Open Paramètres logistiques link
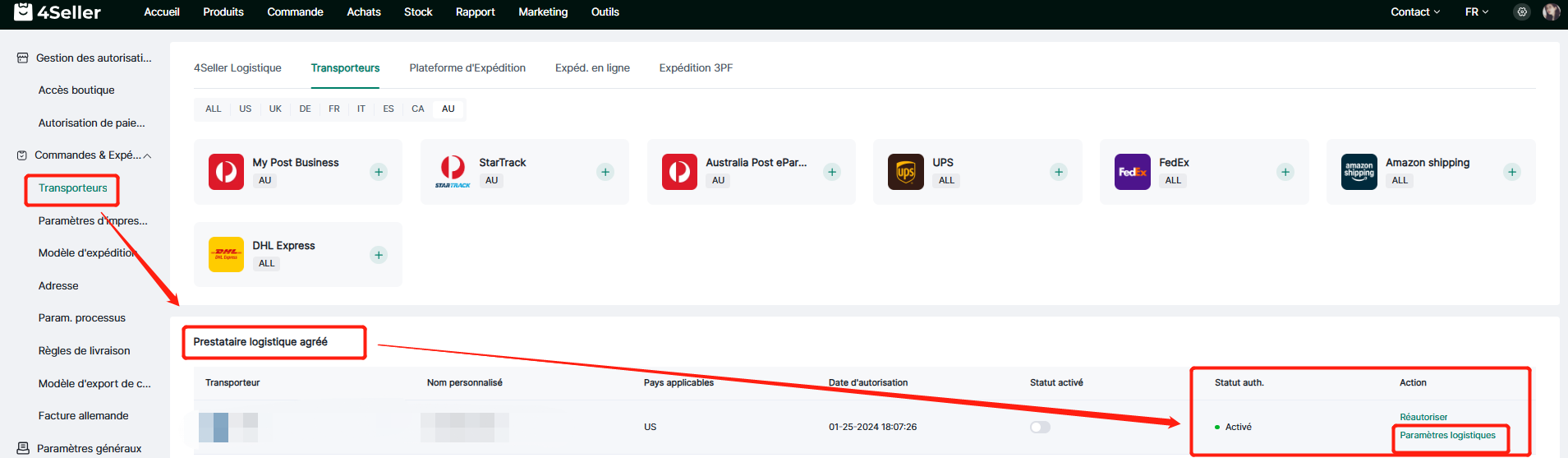1568x458 pixels. tap(1447, 435)
